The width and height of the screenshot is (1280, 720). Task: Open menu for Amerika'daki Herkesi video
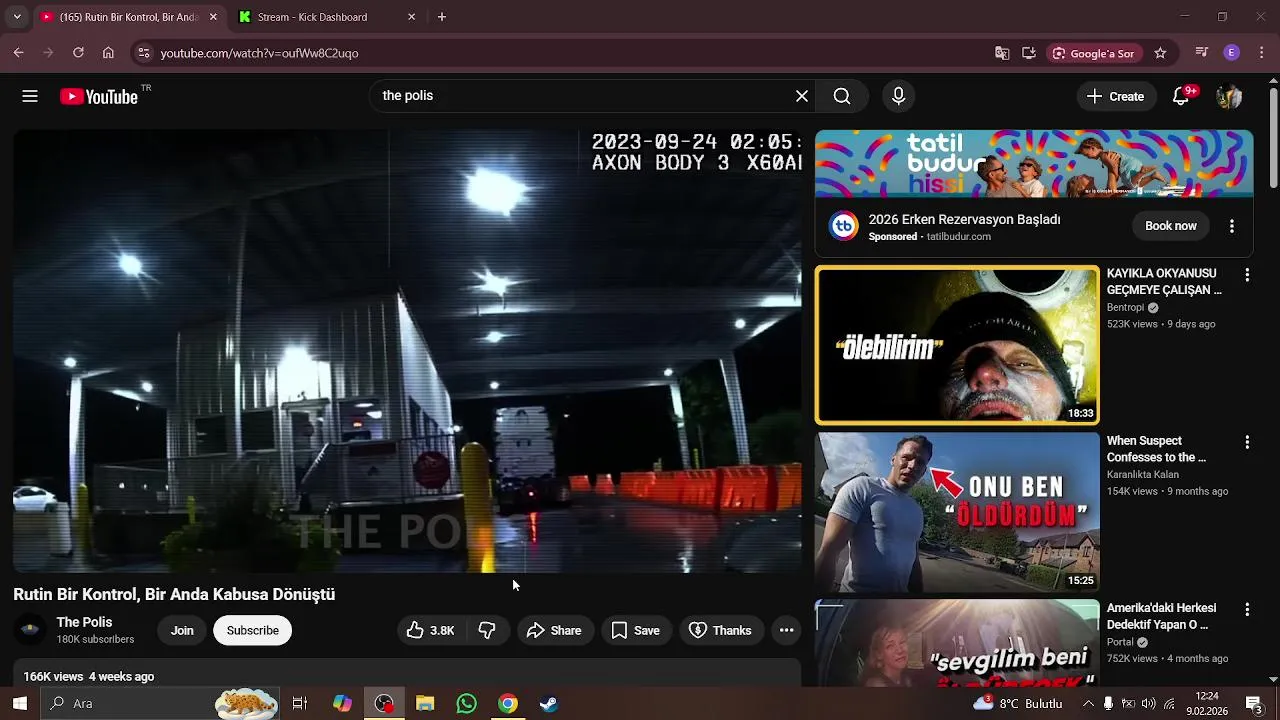pyautogui.click(x=1247, y=608)
